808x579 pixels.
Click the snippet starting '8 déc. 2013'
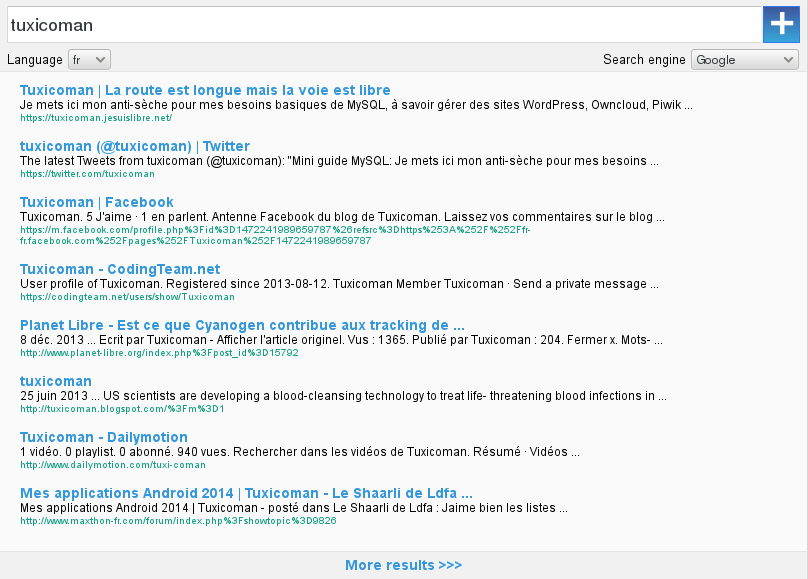click(341, 340)
